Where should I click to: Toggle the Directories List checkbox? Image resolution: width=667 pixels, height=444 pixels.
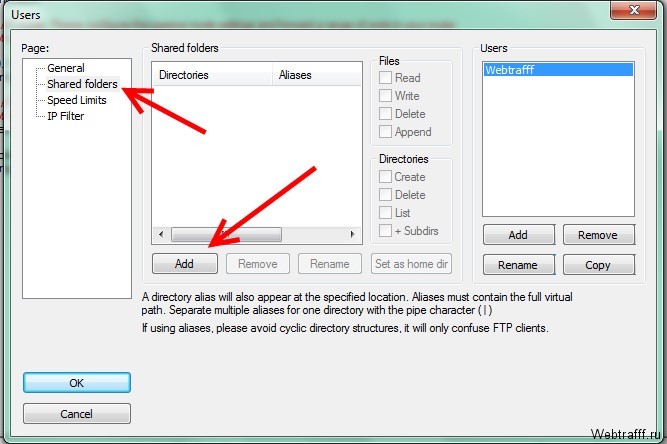pyautogui.click(x=385, y=213)
